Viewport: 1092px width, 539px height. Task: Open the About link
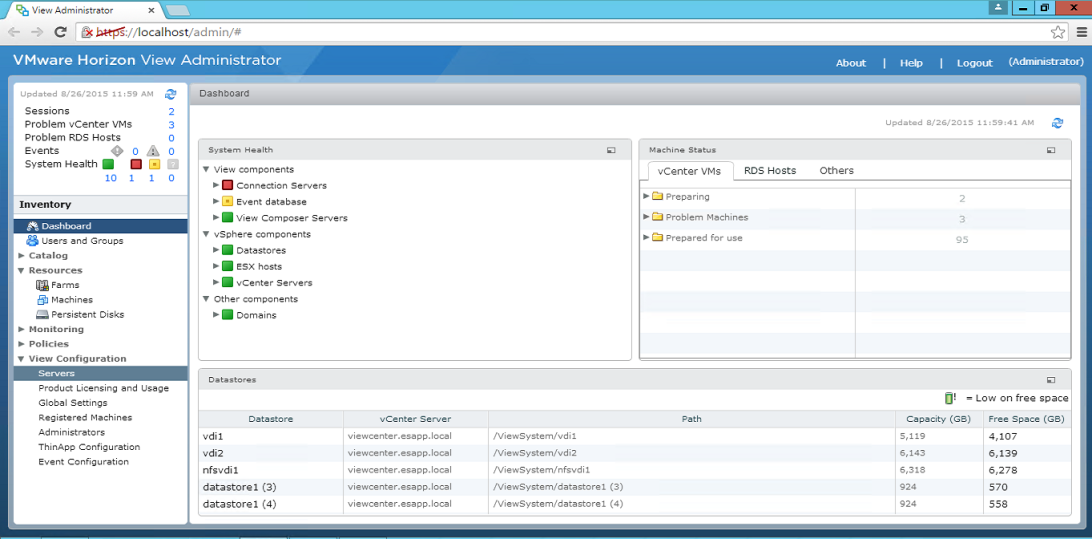850,63
